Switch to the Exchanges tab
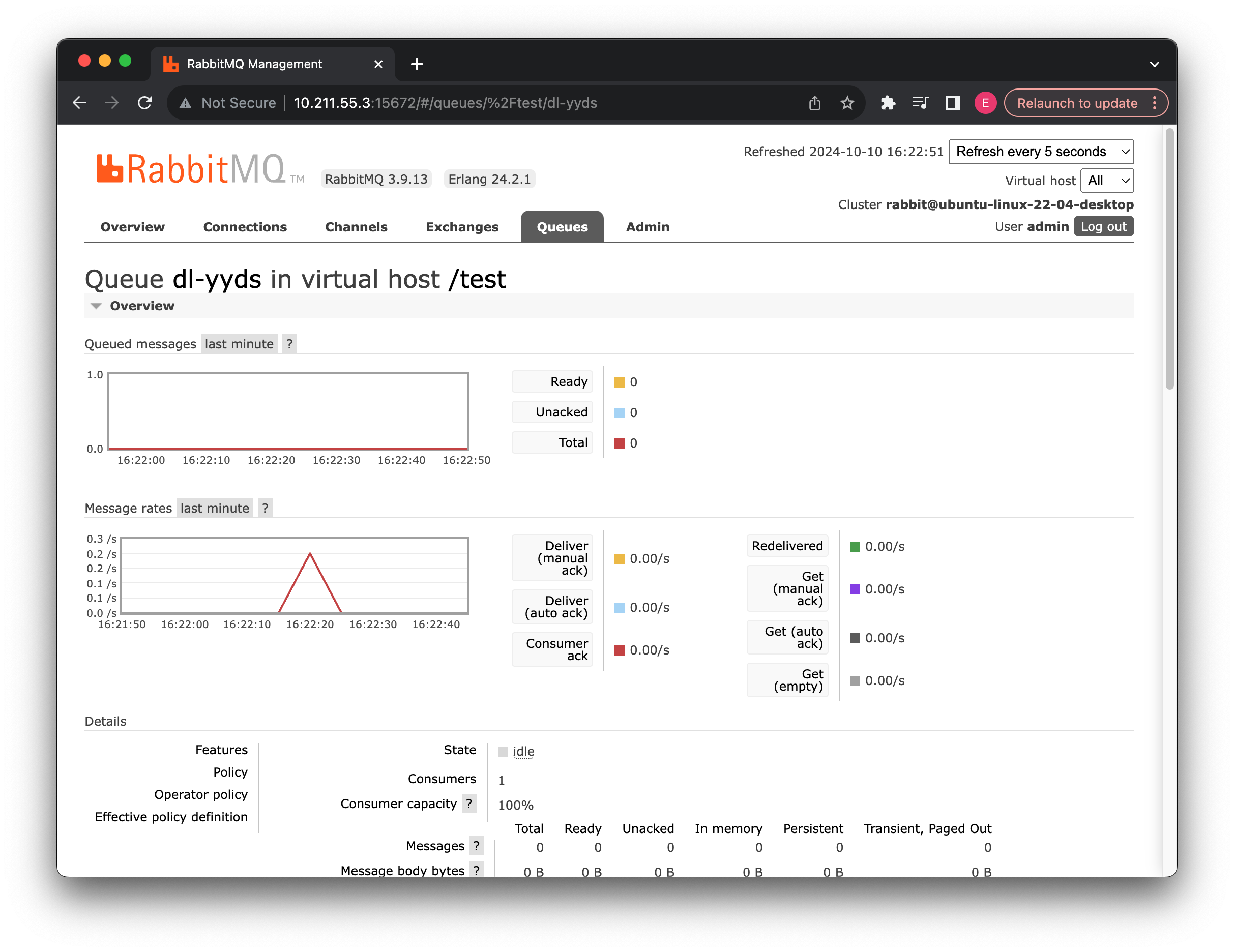This screenshot has height=952, width=1234. 462,227
